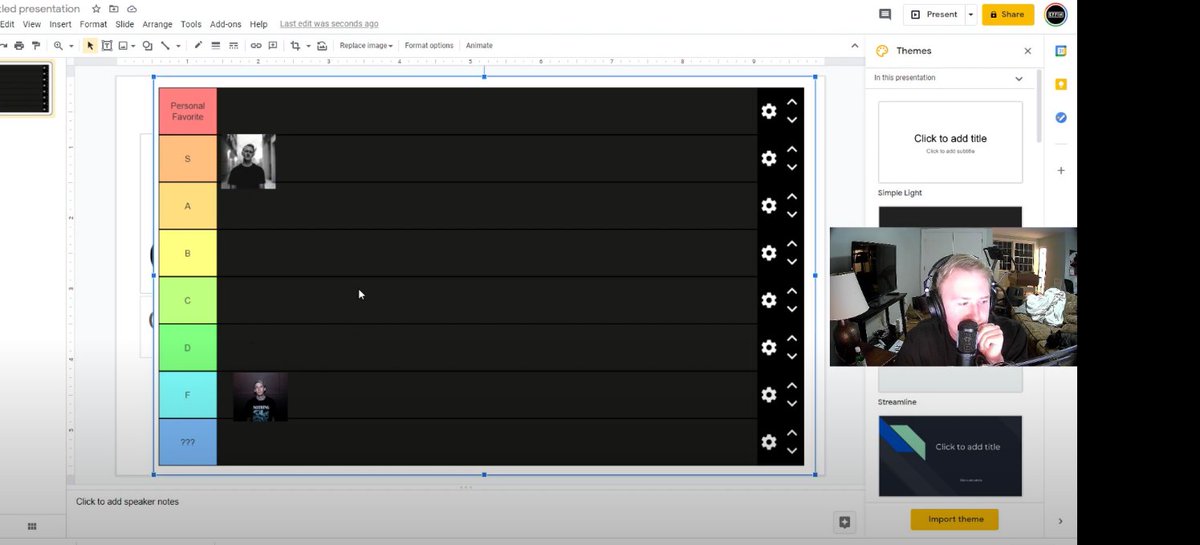This screenshot has height=545, width=1200.
Task: Open the Tools menu
Action: [x=191, y=24]
